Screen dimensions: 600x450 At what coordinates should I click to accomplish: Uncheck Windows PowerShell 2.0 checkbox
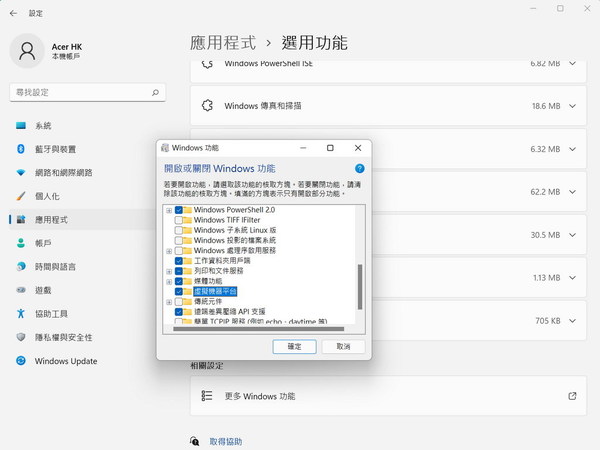click(x=179, y=210)
